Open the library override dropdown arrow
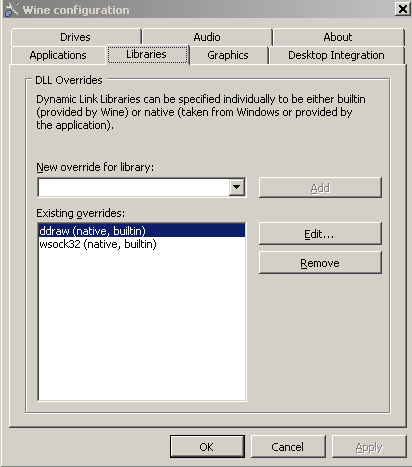The image size is (412, 467). tap(237, 187)
